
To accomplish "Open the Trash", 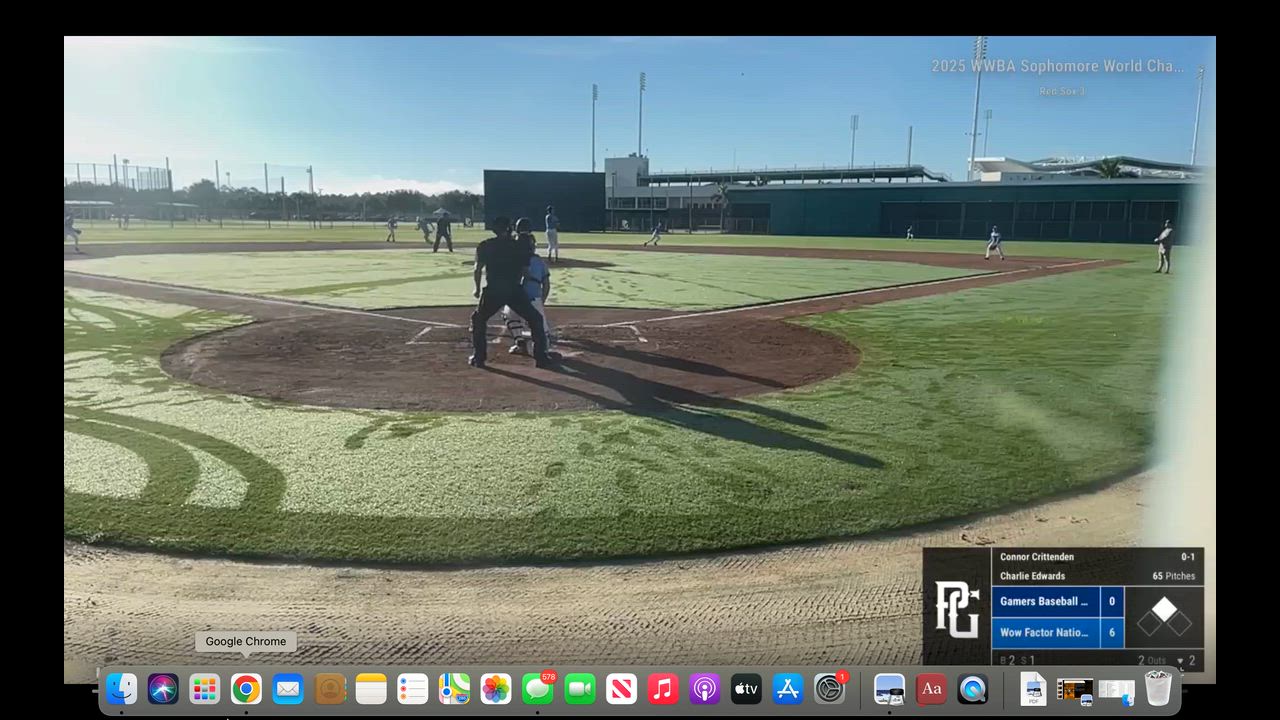I will click(x=1158, y=689).
